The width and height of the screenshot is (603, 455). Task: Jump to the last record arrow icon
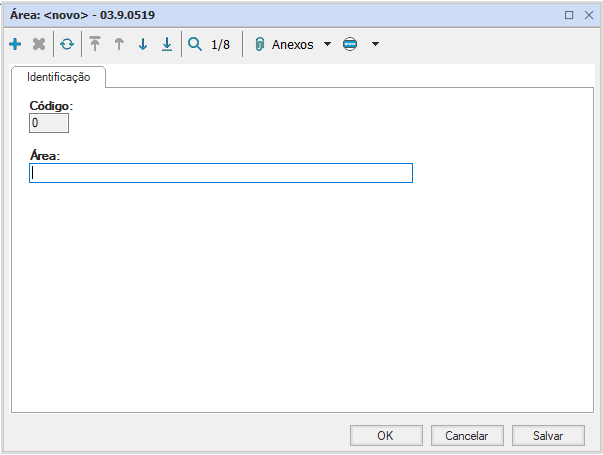(167, 45)
